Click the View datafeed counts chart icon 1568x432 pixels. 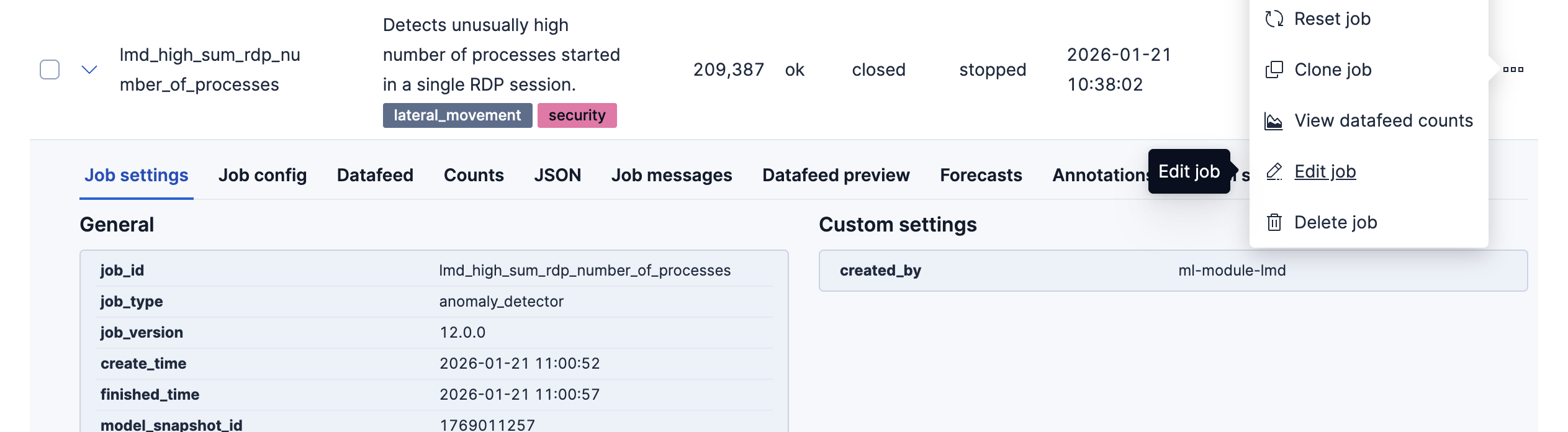(1274, 121)
